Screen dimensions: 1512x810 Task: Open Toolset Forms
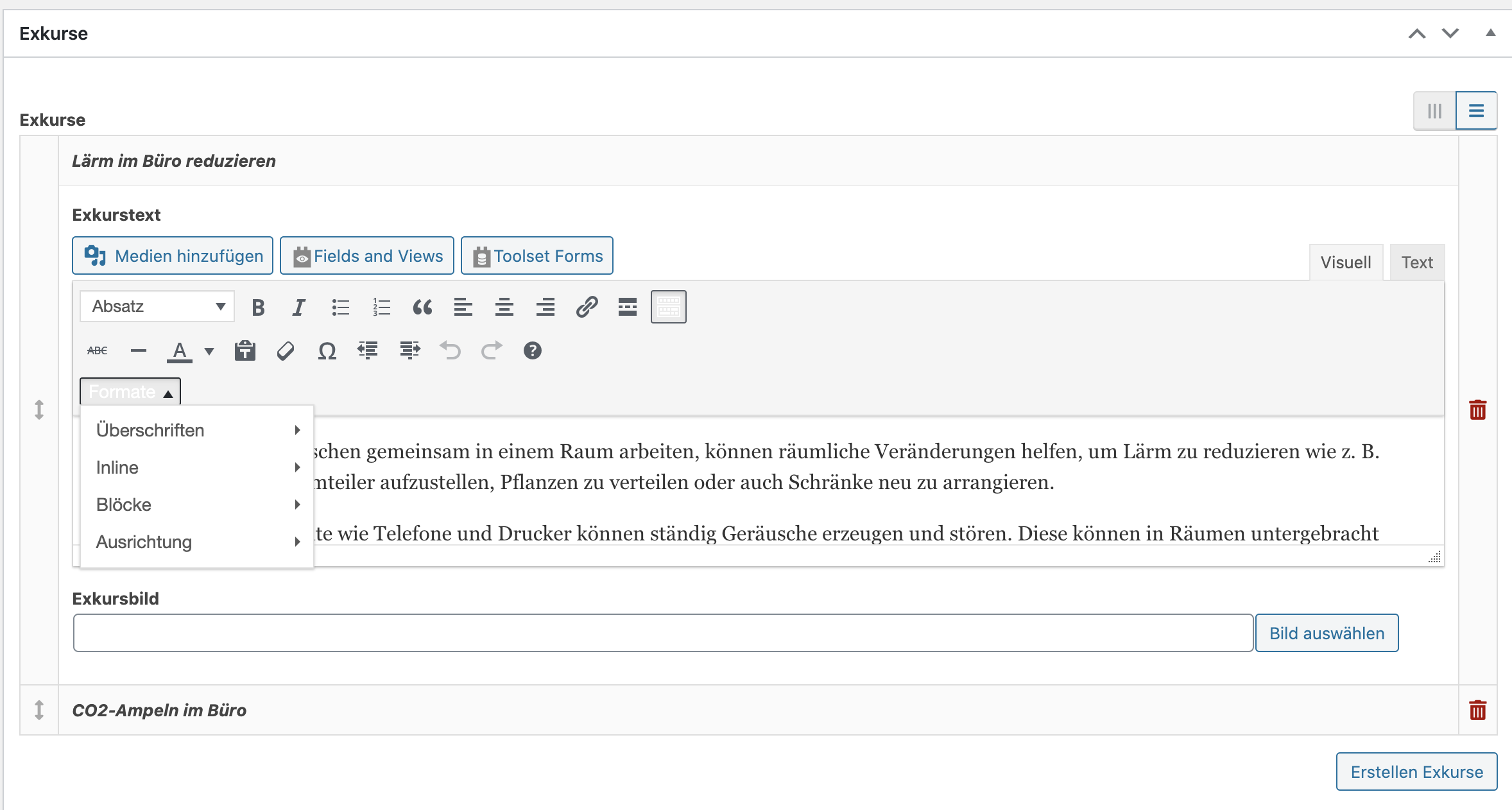coord(537,256)
